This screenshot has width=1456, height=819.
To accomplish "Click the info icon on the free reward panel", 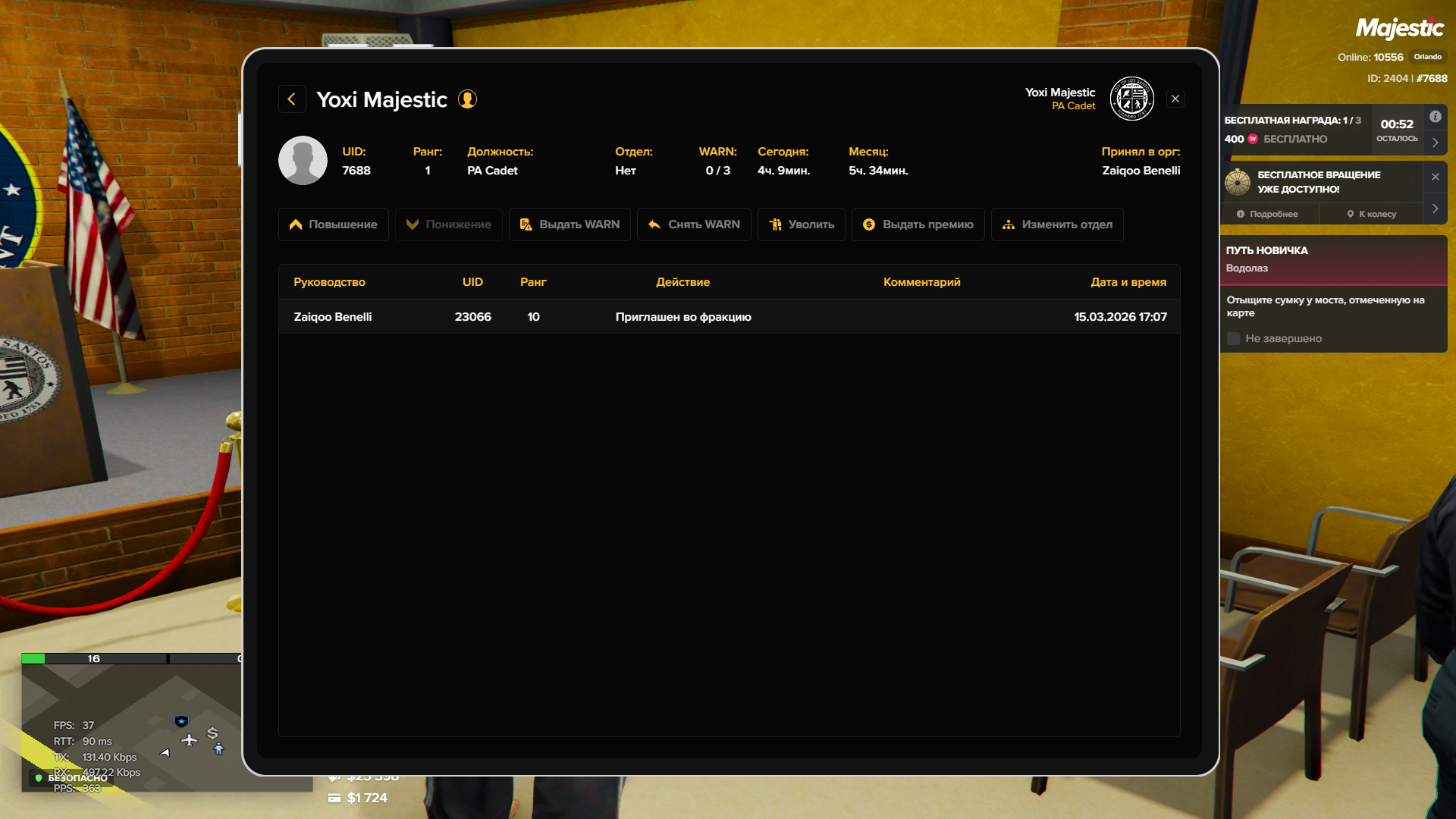I will [1435, 117].
